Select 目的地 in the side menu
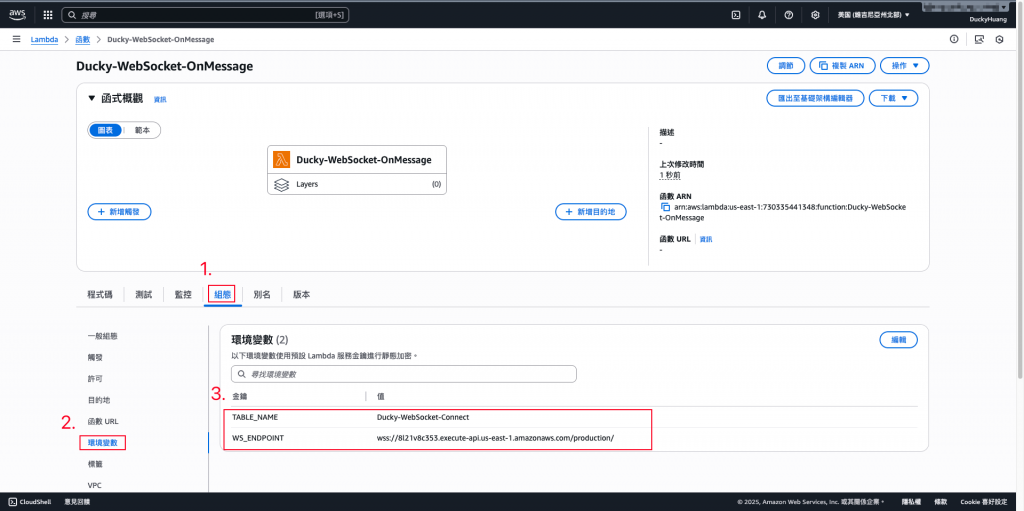Image resolution: width=1024 pixels, height=511 pixels. [x=99, y=400]
